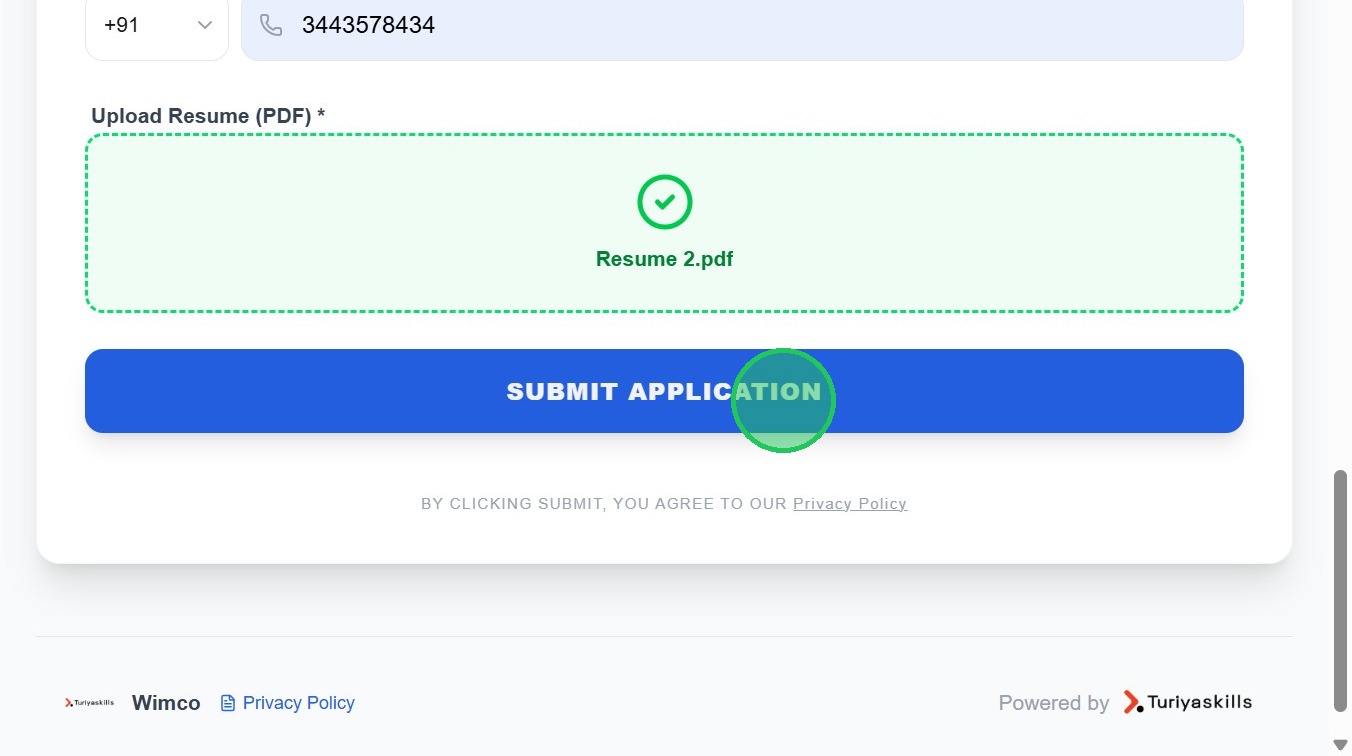Expand the country code chevron arrow
The height and width of the screenshot is (756, 1352).
pyautogui.click(x=205, y=25)
